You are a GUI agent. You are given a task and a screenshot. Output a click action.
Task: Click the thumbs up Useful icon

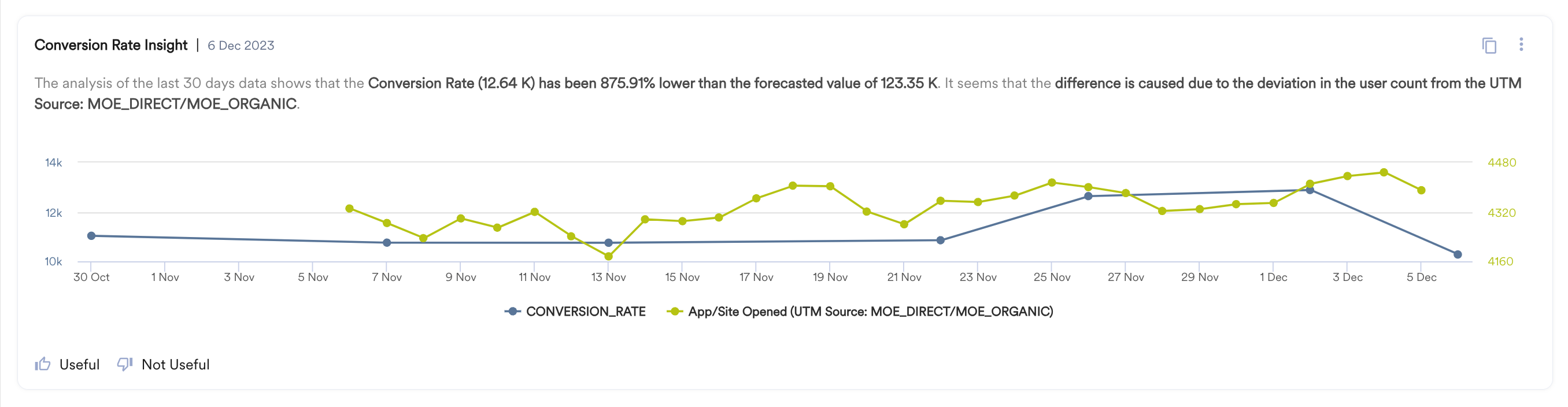click(43, 364)
